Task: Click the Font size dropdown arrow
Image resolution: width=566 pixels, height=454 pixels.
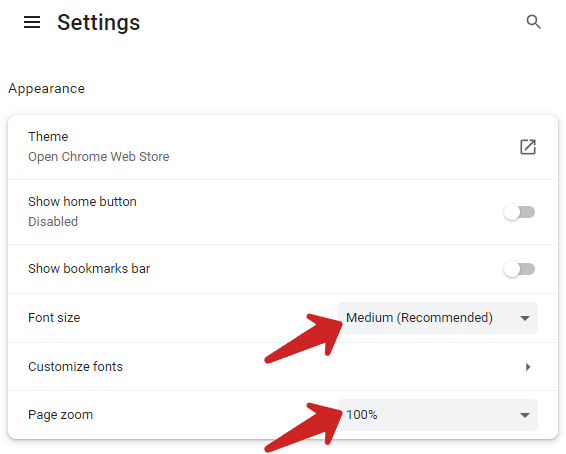Action: click(x=525, y=318)
